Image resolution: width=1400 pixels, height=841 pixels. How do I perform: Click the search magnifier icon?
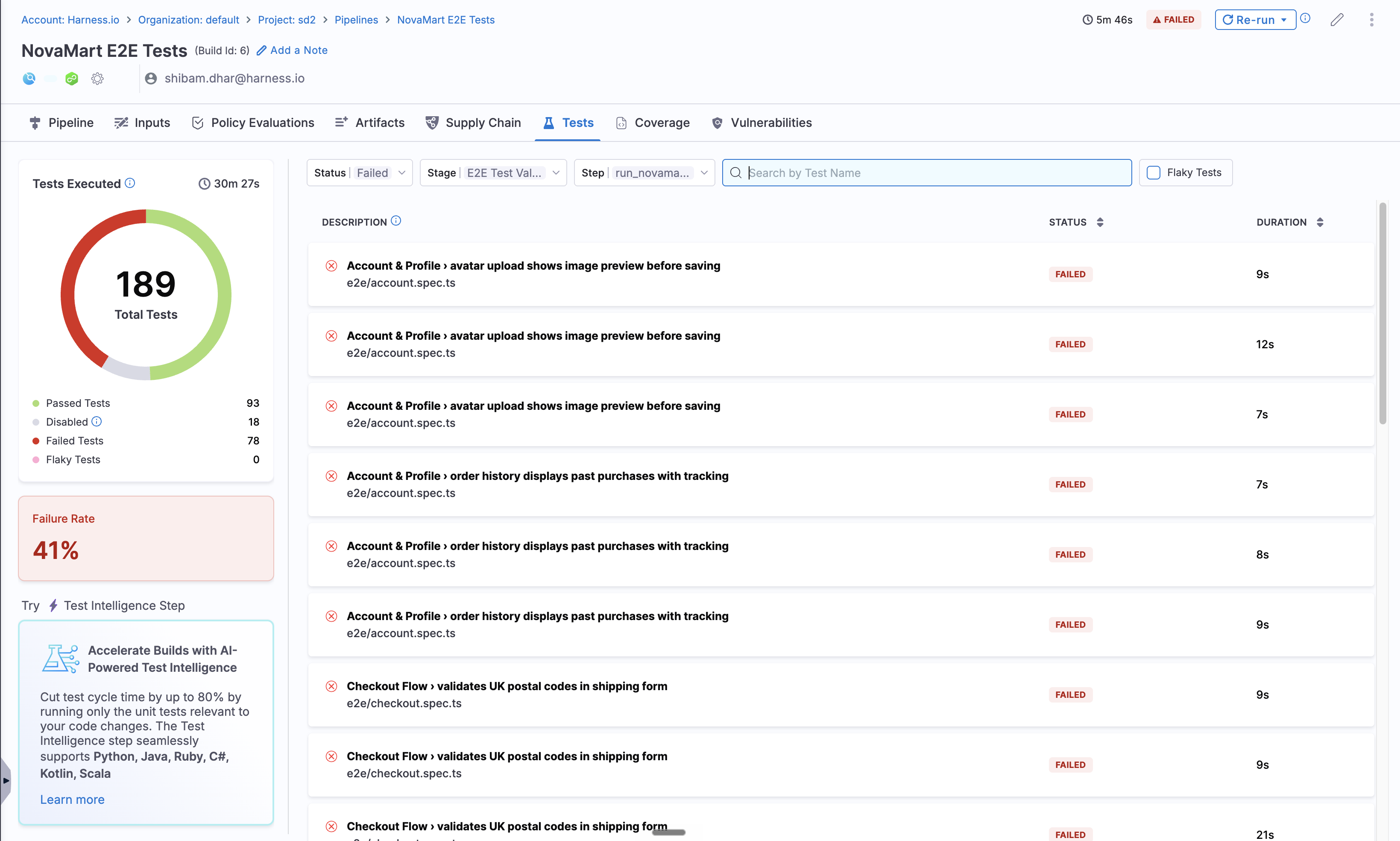(x=736, y=173)
